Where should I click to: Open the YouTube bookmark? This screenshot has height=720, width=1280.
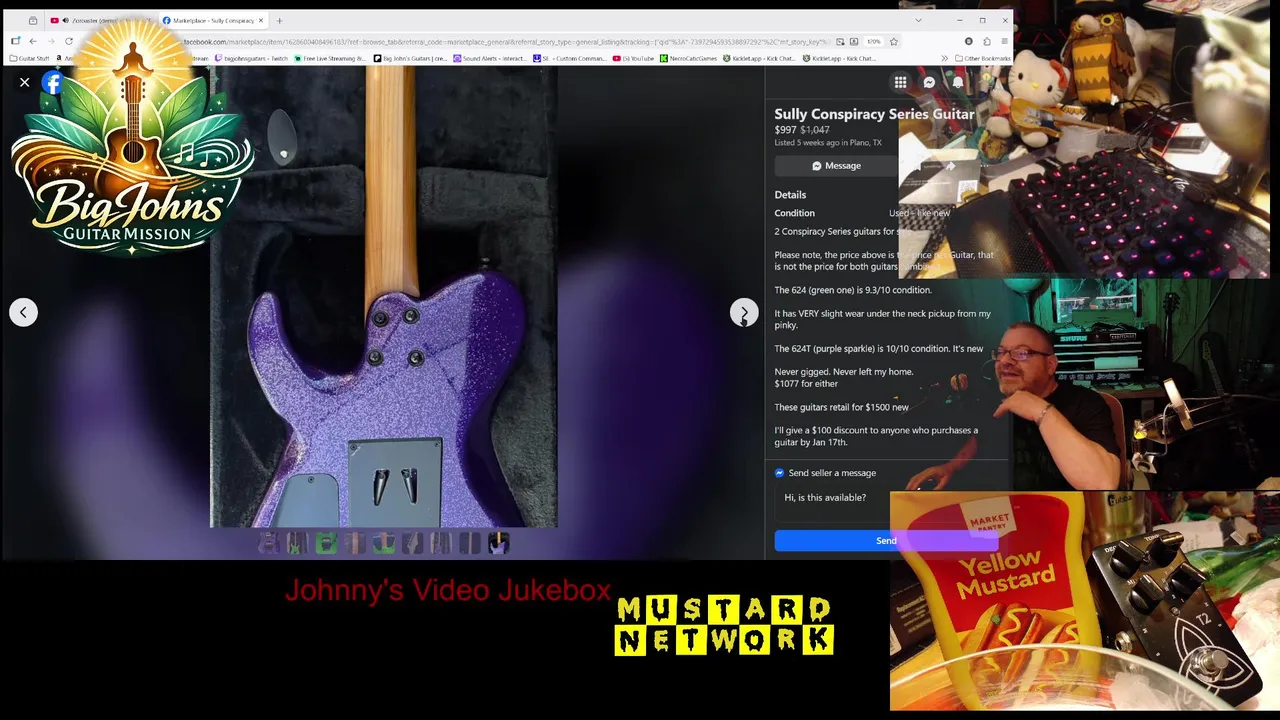coord(634,58)
